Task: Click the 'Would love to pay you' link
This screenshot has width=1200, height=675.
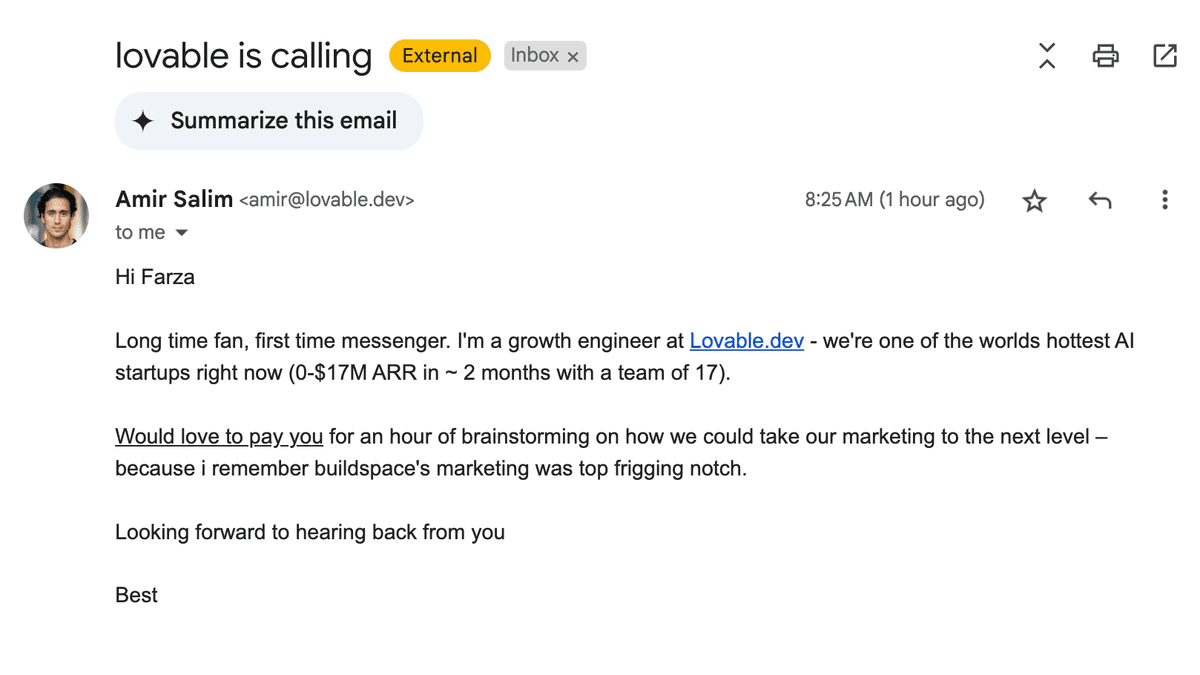Action: coord(218,436)
